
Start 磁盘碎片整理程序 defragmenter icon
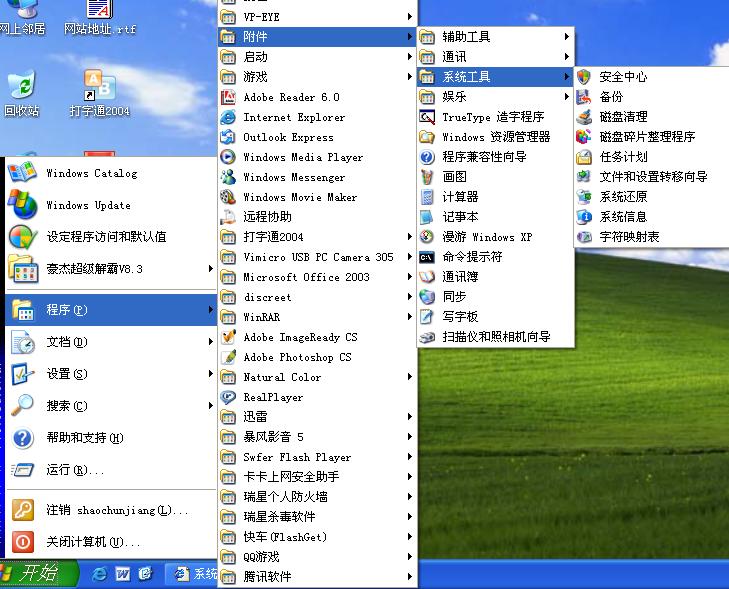[x=583, y=137]
